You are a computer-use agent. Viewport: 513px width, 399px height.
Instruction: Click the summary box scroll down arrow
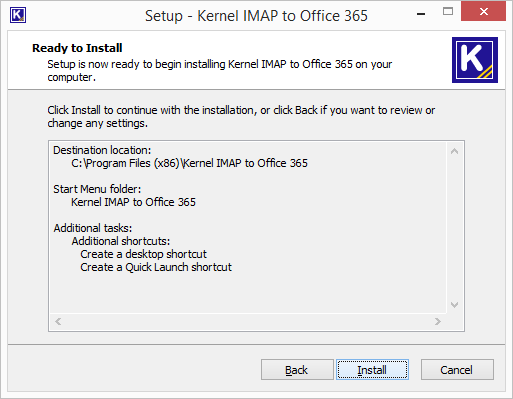pos(454,305)
